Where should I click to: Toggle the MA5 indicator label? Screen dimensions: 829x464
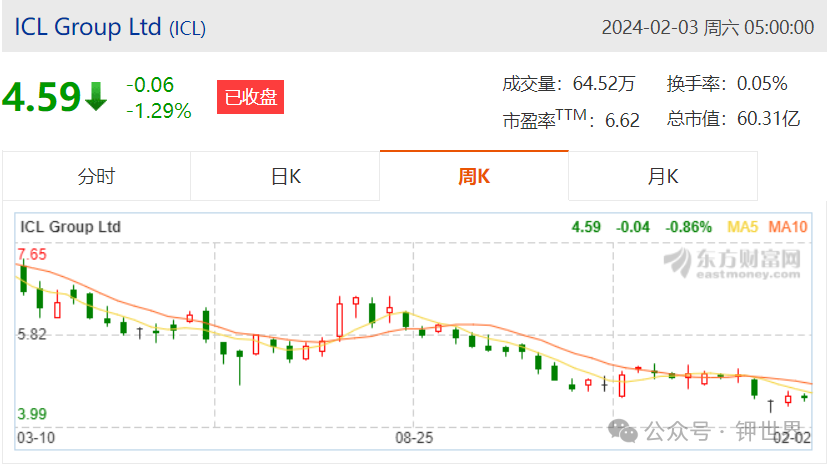pos(742,227)
